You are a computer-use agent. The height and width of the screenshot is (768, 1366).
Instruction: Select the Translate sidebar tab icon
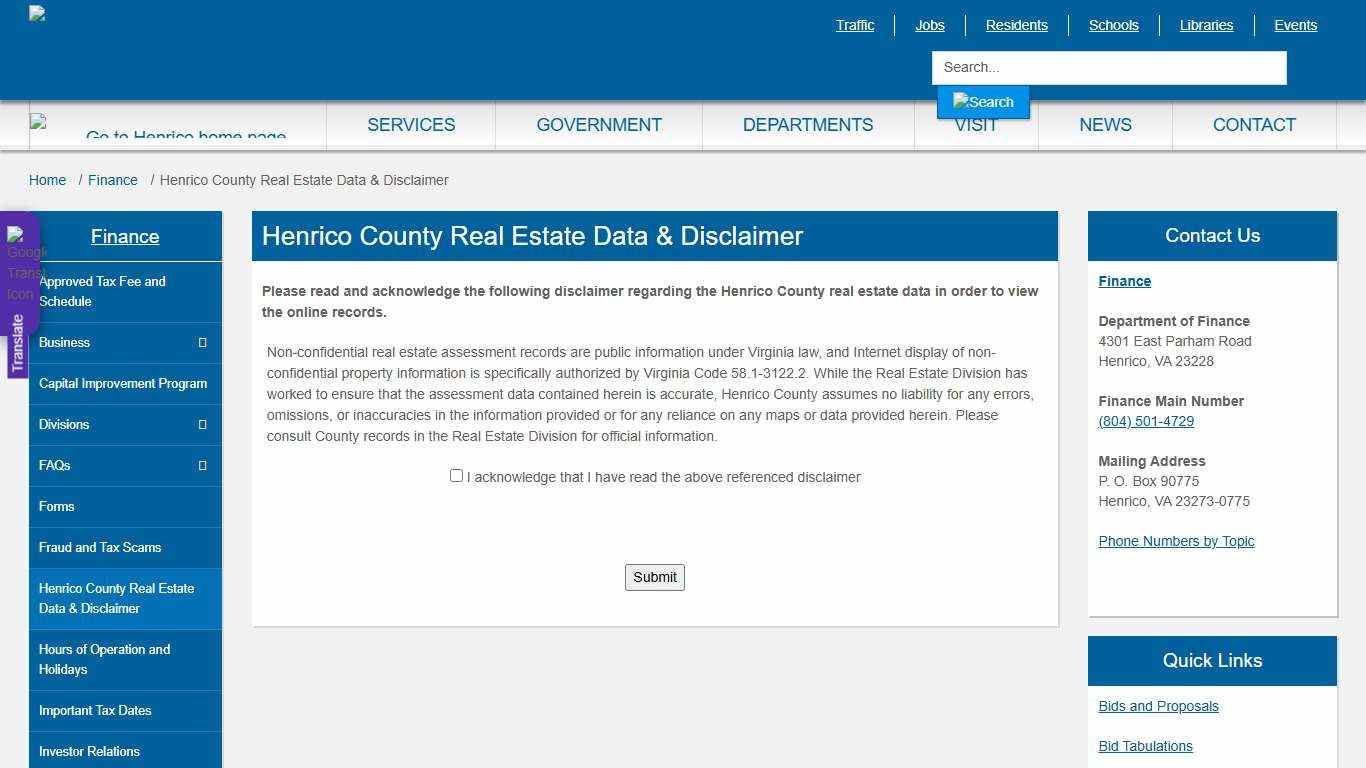(18, 340)
